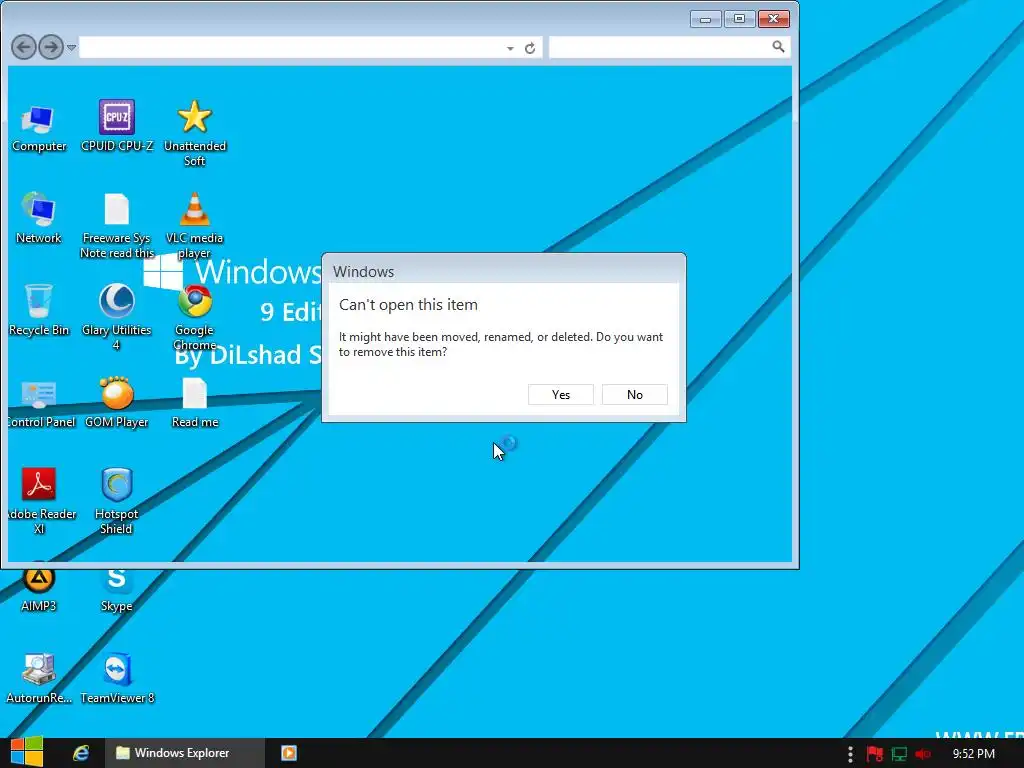Open the recent locations dropdown arrow

(x=71, y=48)
